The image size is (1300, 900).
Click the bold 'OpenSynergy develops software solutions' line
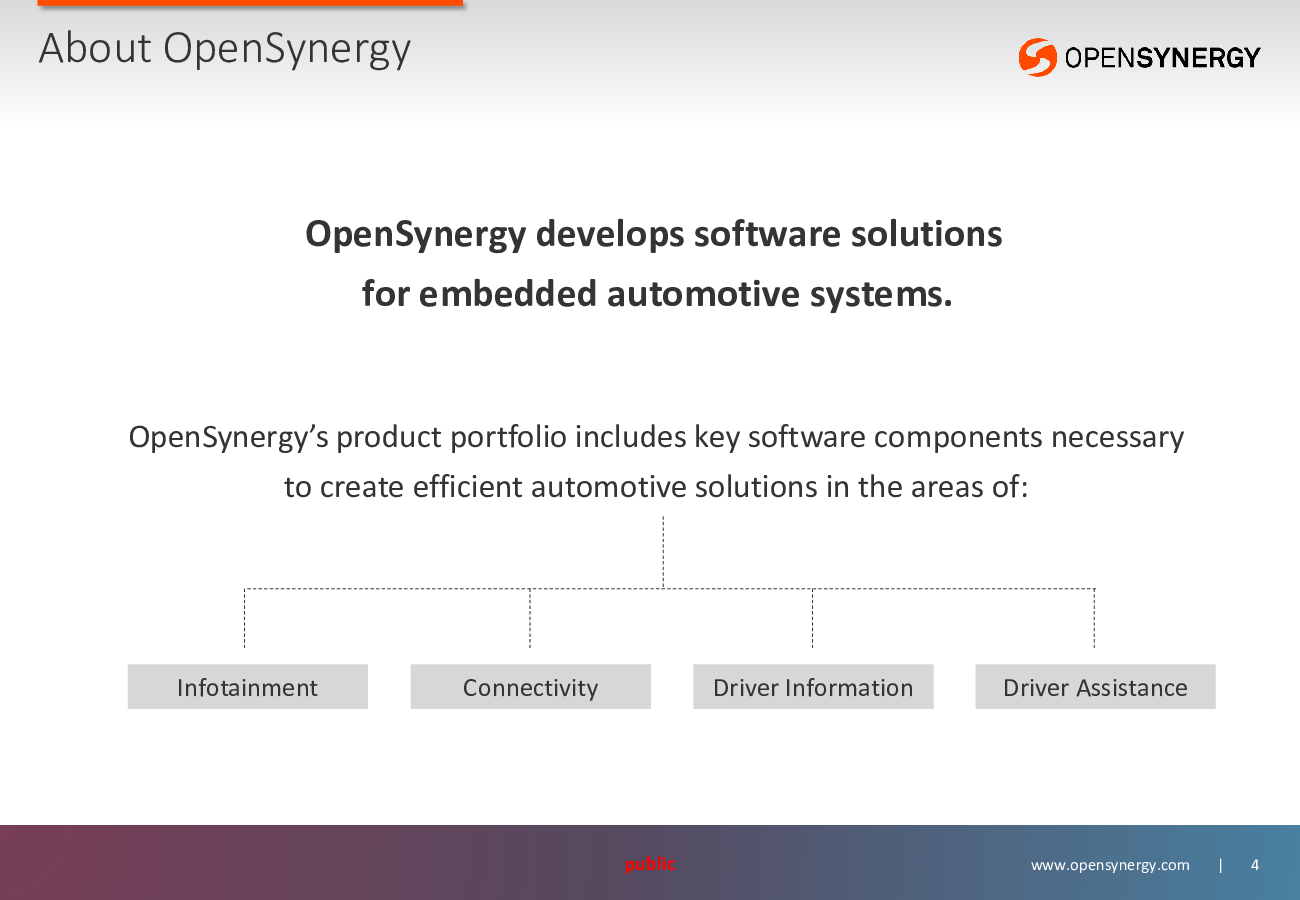654,234
